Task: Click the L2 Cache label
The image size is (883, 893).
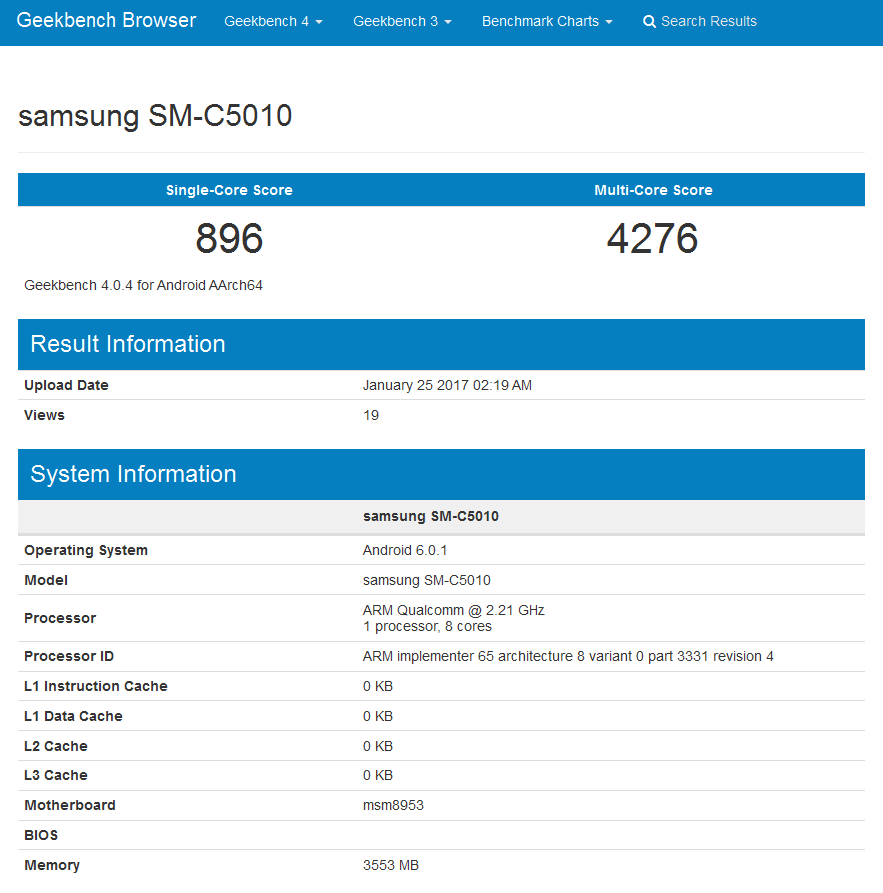Action: point(56,746)
